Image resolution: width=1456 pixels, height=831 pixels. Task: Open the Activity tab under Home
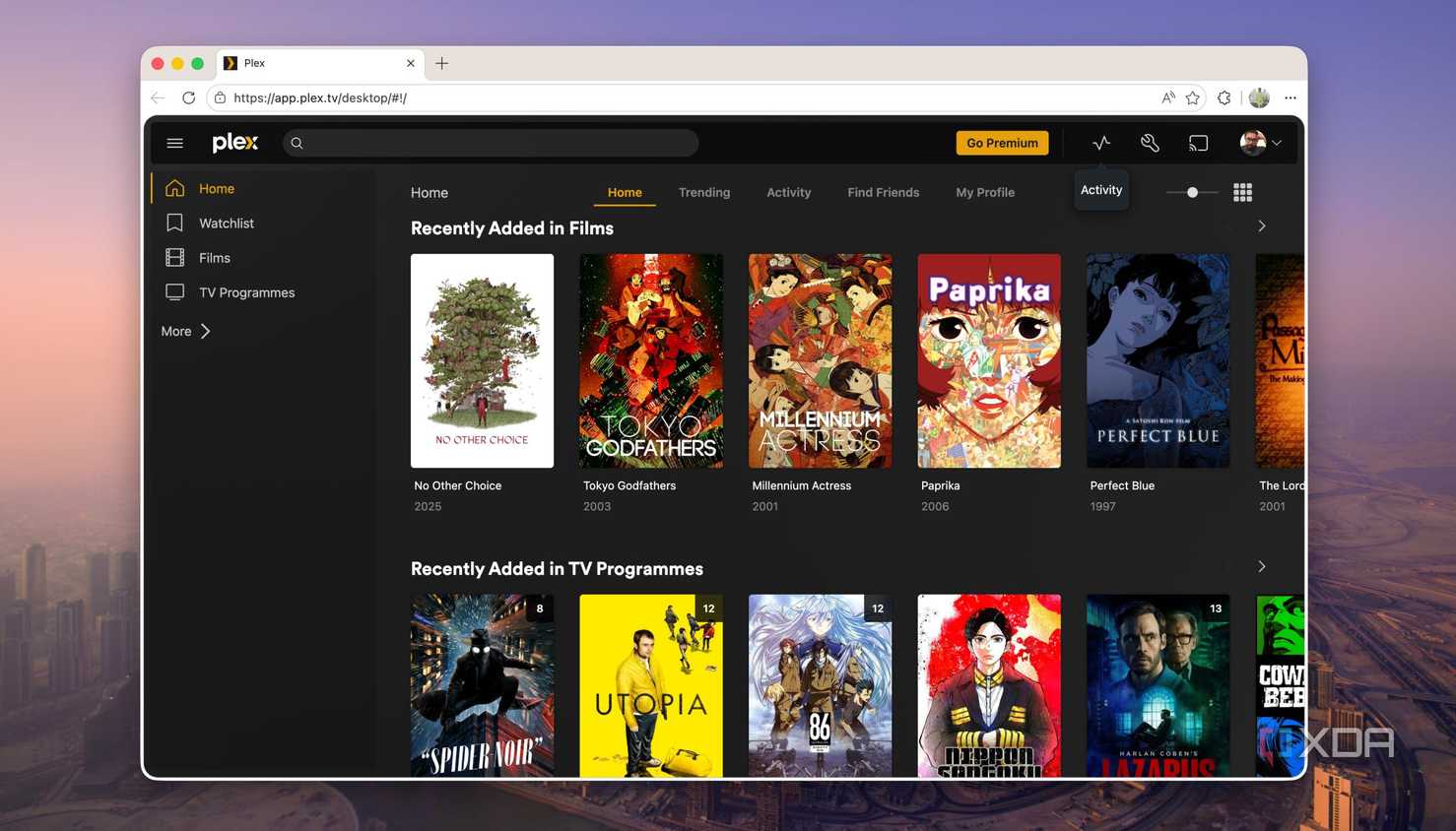(789, 192)
